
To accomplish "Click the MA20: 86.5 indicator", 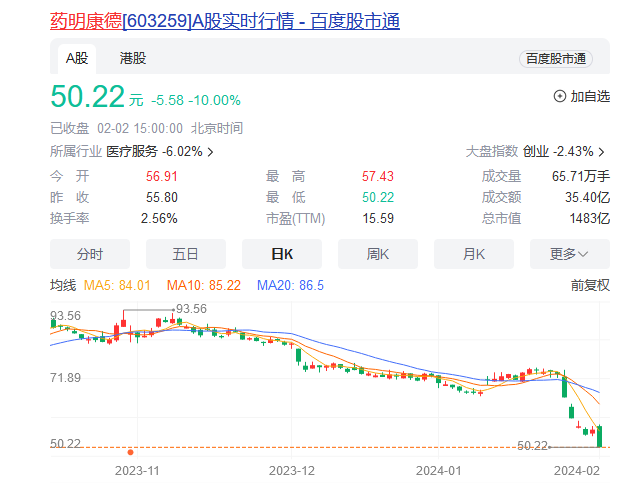I will (x=290, y=285).
